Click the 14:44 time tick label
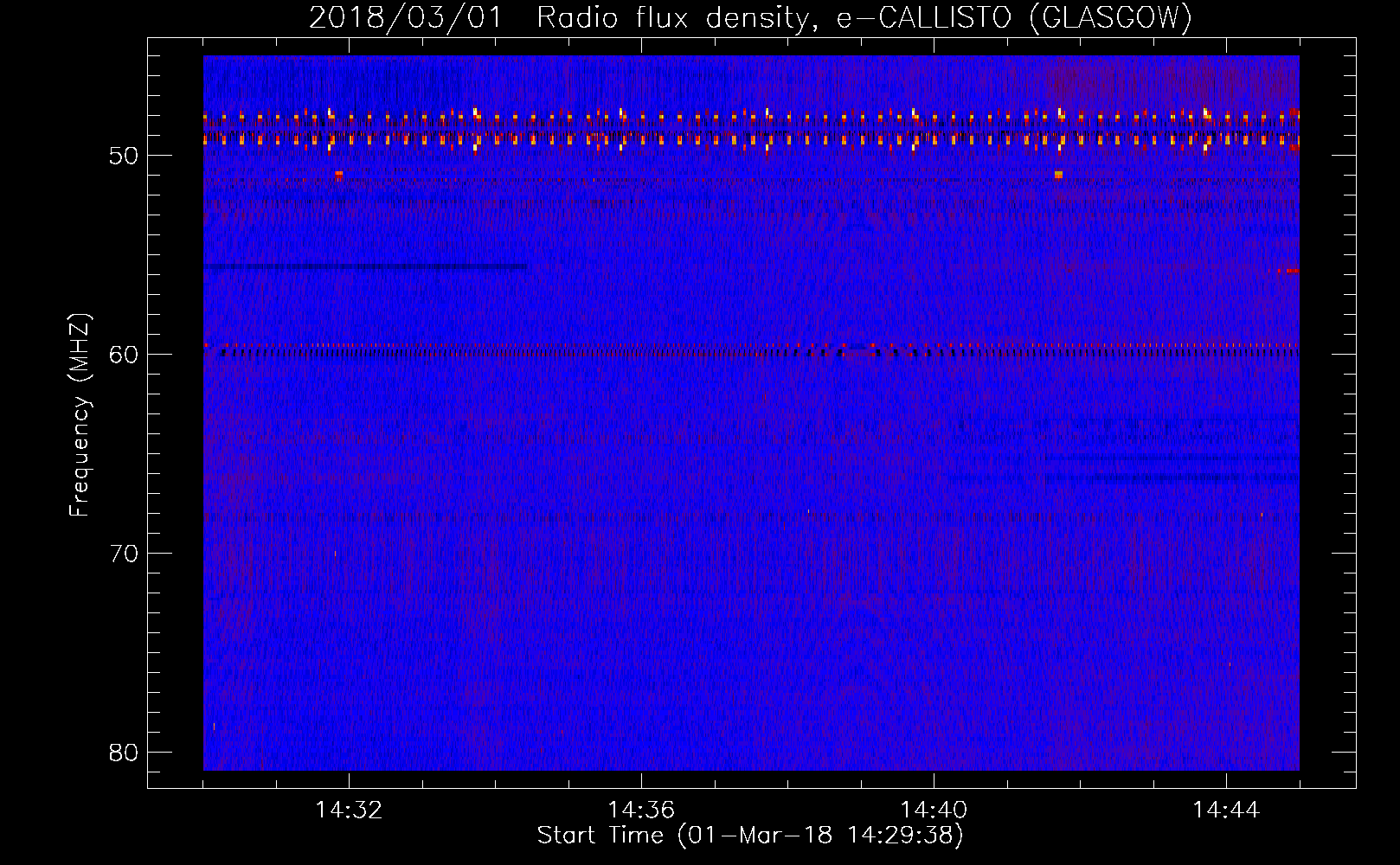Viewport: 1400px width, 865px height. point(1226,811)
